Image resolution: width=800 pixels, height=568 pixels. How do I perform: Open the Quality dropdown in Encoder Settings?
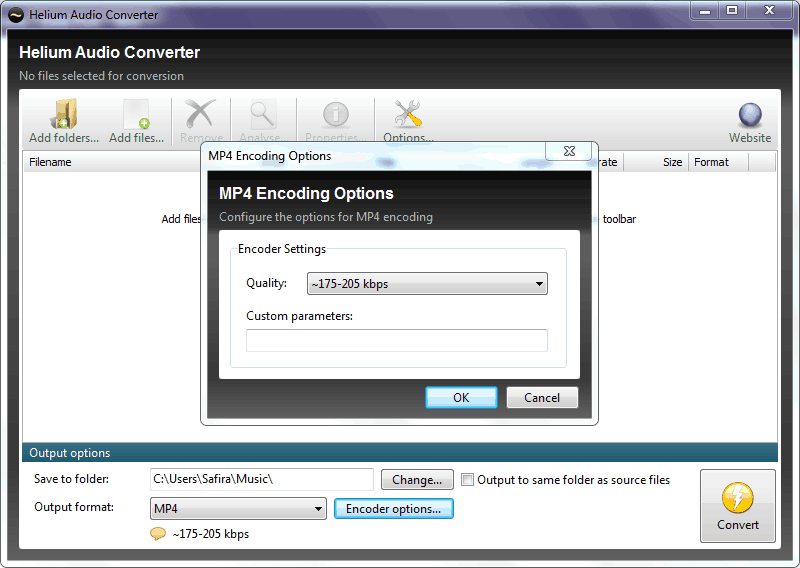tap(427, 284)
